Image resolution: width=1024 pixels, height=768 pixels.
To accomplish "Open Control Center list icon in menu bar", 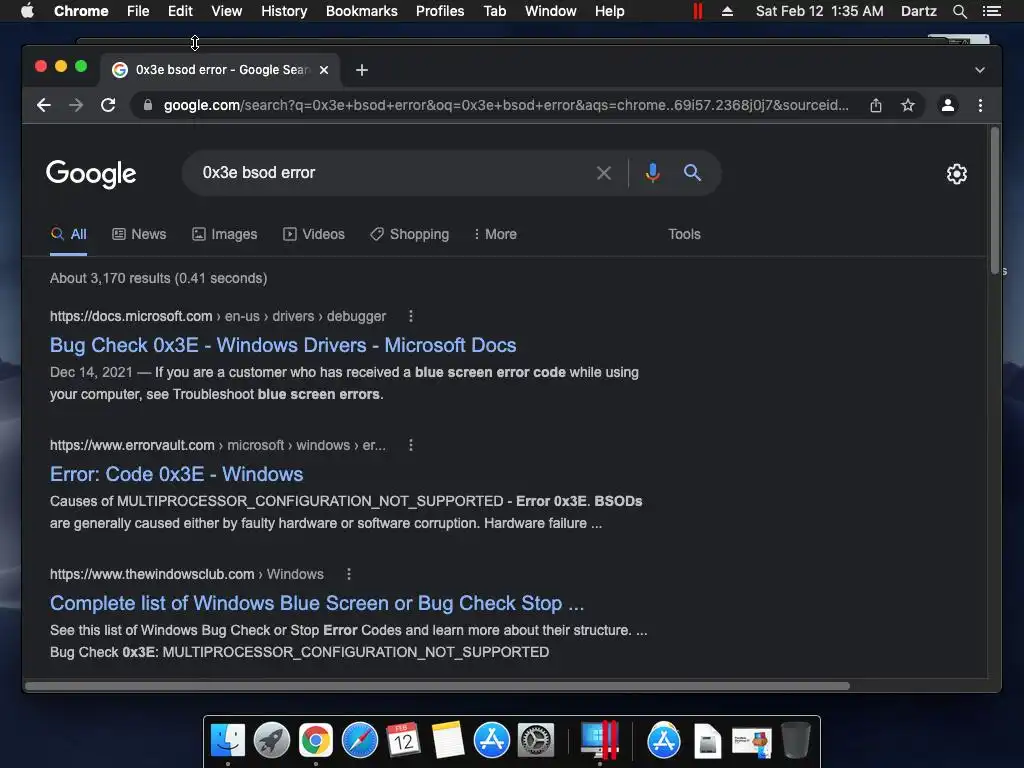I will [x=991, y=11].
